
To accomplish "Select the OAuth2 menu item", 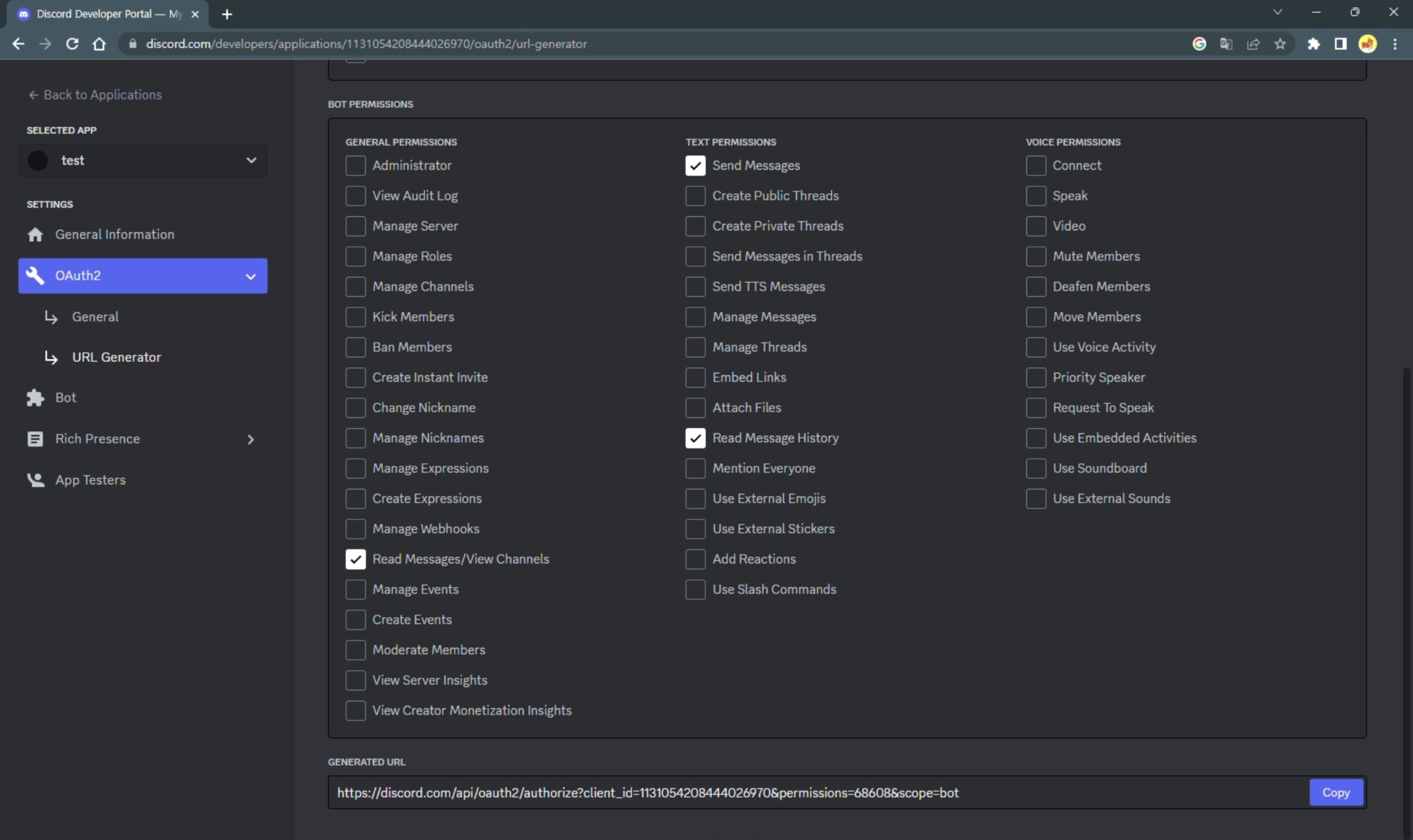I will 143,275.
